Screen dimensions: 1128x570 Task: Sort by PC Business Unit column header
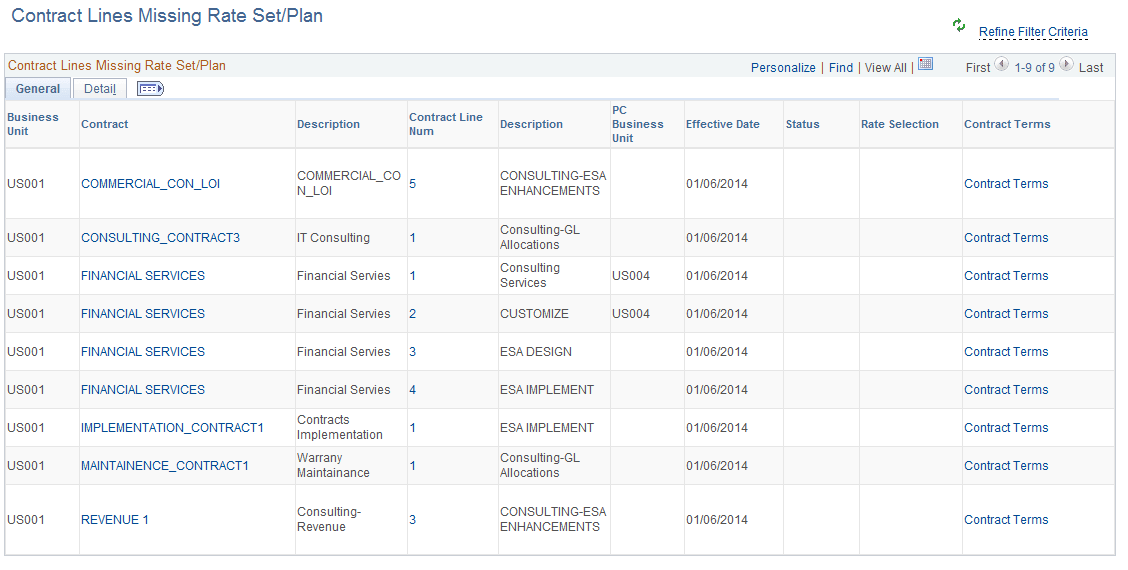(x=637, y=124)
